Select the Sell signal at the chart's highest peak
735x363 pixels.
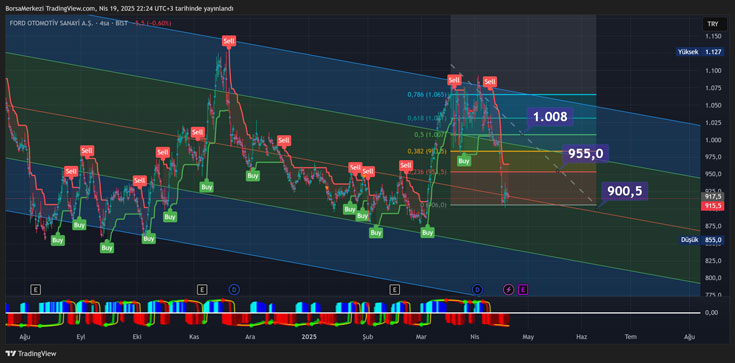point(229,41)
